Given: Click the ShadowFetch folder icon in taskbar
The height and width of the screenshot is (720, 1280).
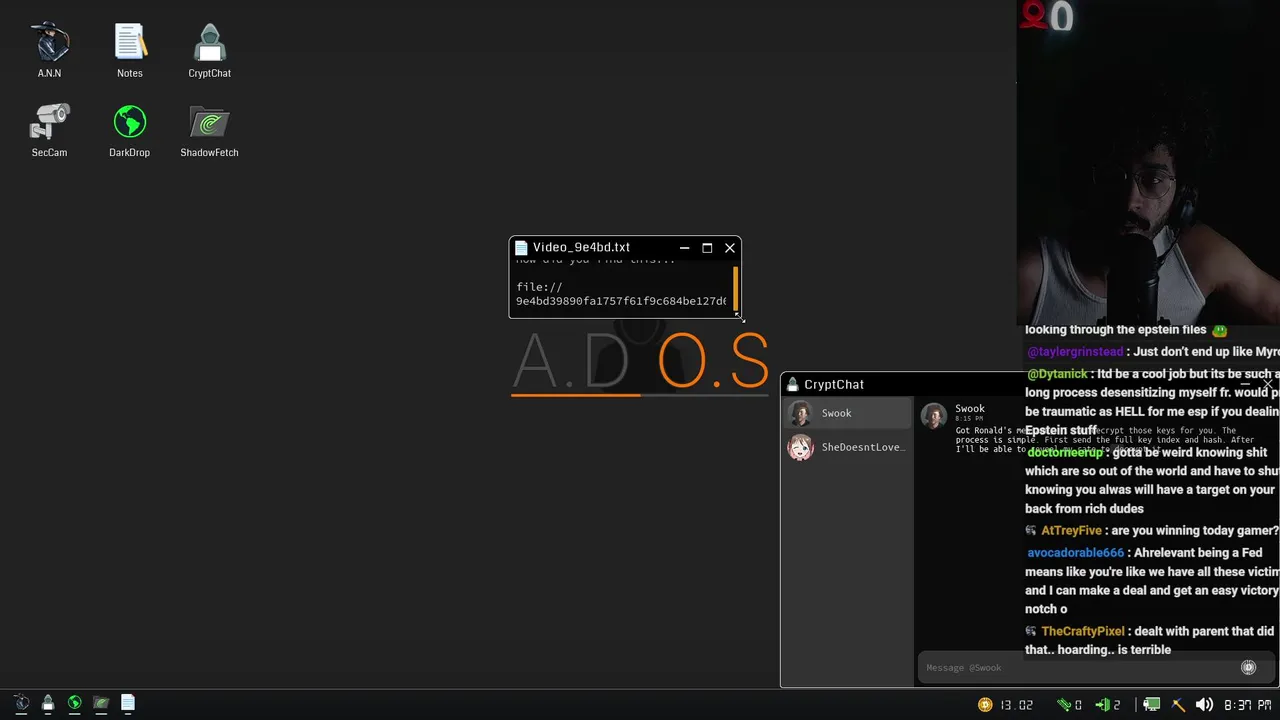Looking at the screenshot, I should click(x=101, y=704).
